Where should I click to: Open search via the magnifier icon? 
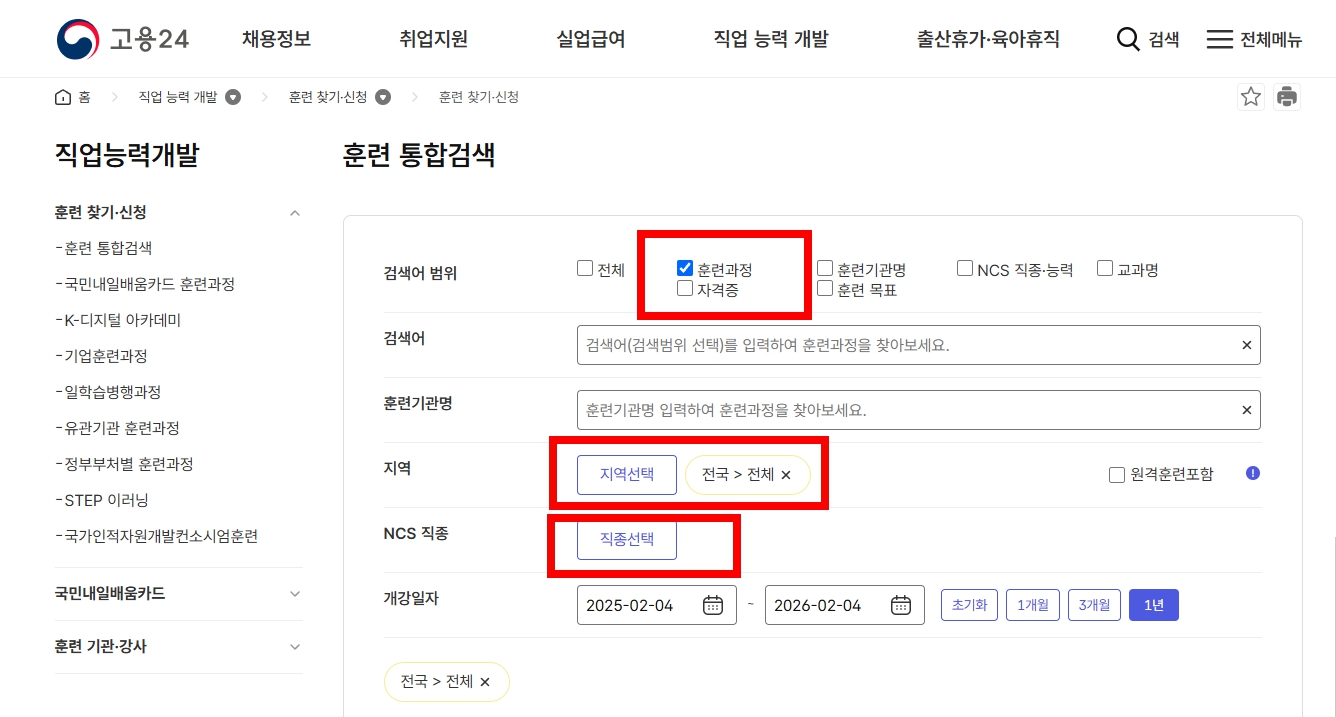tap(1128, 39)
